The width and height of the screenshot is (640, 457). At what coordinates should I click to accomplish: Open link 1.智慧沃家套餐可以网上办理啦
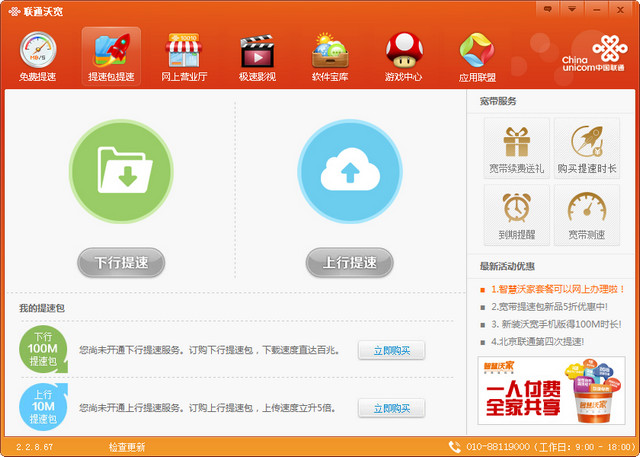pyautogui.click(x=558, y=289)
